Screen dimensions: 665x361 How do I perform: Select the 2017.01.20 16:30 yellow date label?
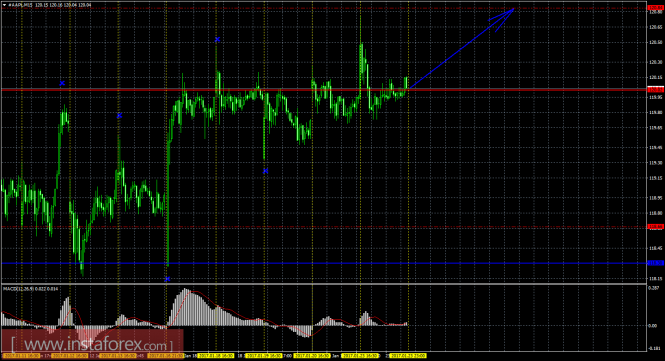coord(312,356)
